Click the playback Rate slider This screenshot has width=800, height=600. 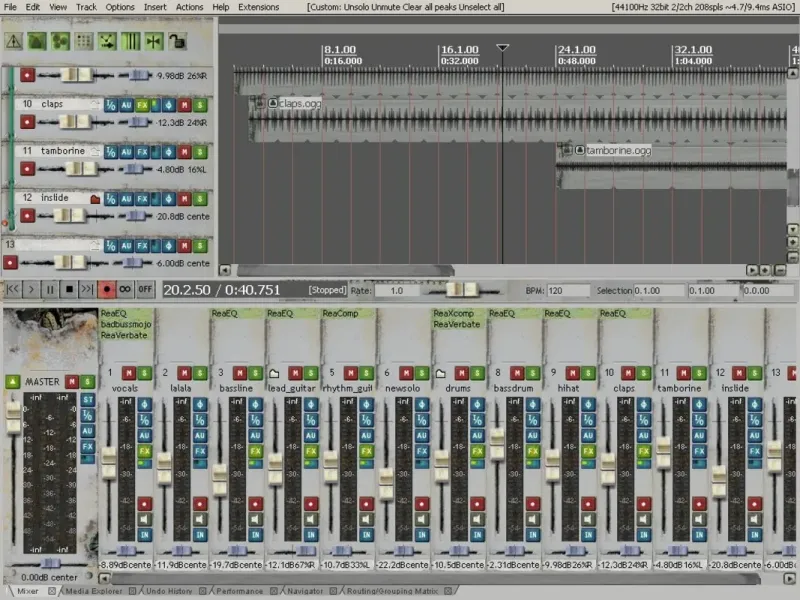click(462, 290)
